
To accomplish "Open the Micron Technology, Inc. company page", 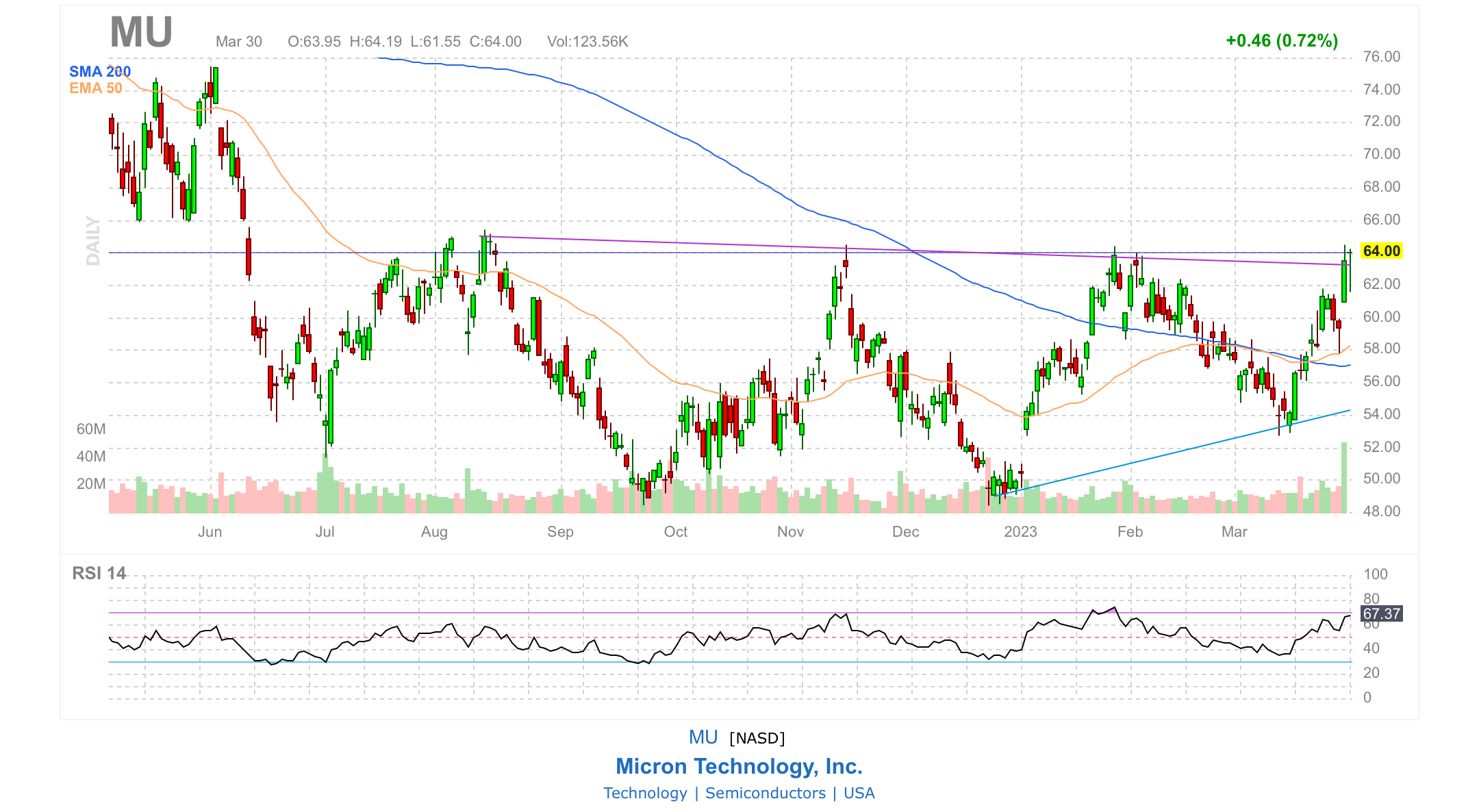I will pyautogui.click(x=739, y=767).
